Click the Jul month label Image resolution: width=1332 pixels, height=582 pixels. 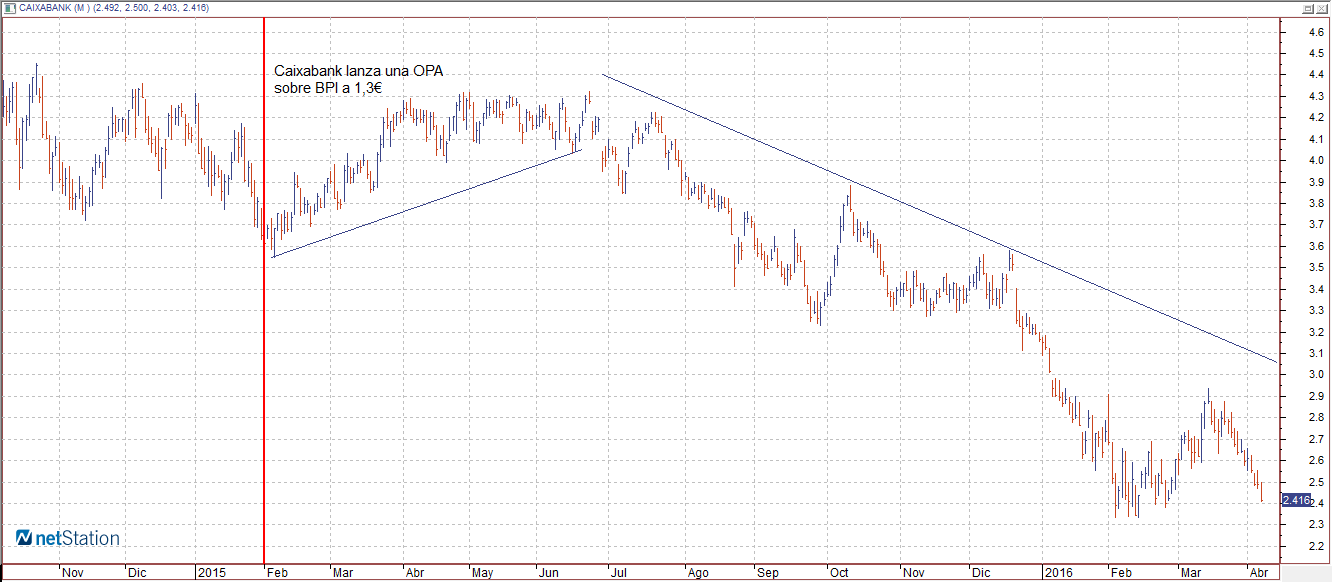tap(619, 573)
